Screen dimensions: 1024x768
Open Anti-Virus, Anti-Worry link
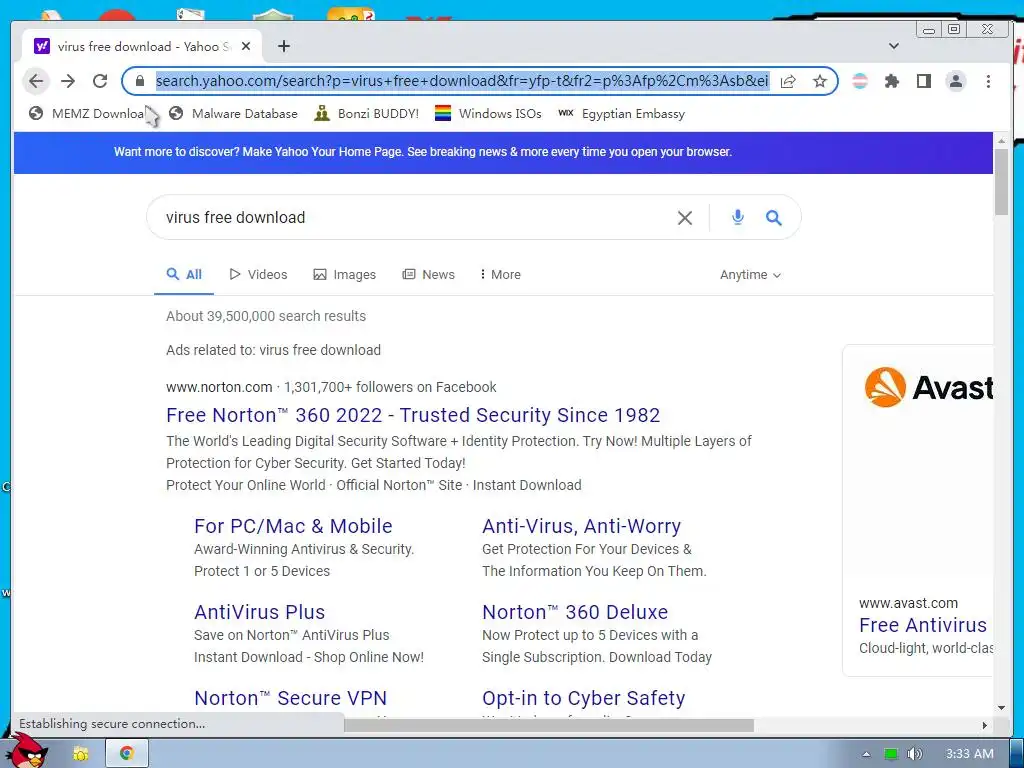click(581, 526)
